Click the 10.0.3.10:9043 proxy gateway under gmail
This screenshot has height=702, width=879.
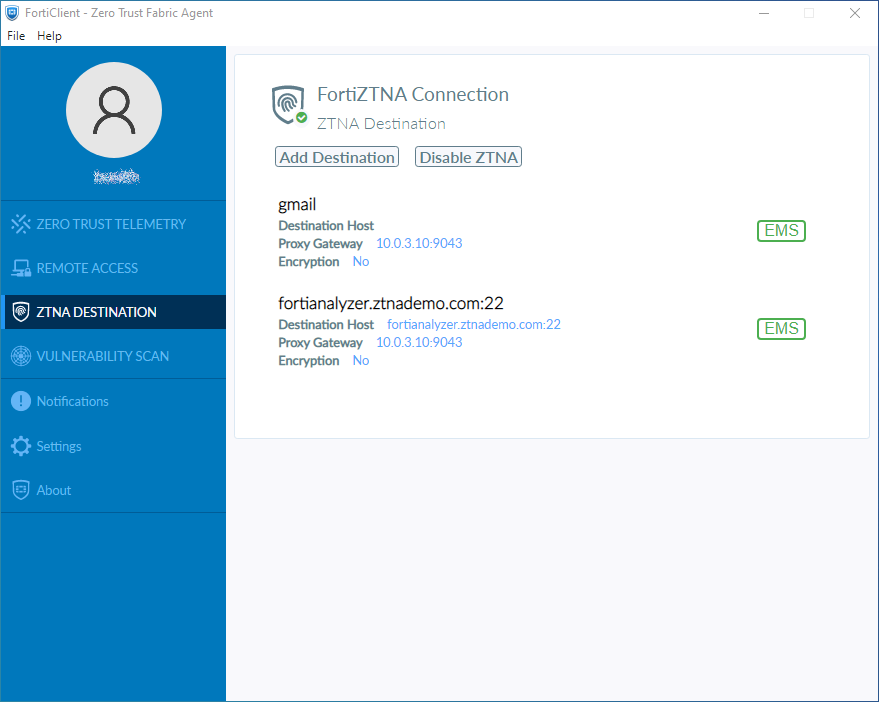tap(418, 242)
